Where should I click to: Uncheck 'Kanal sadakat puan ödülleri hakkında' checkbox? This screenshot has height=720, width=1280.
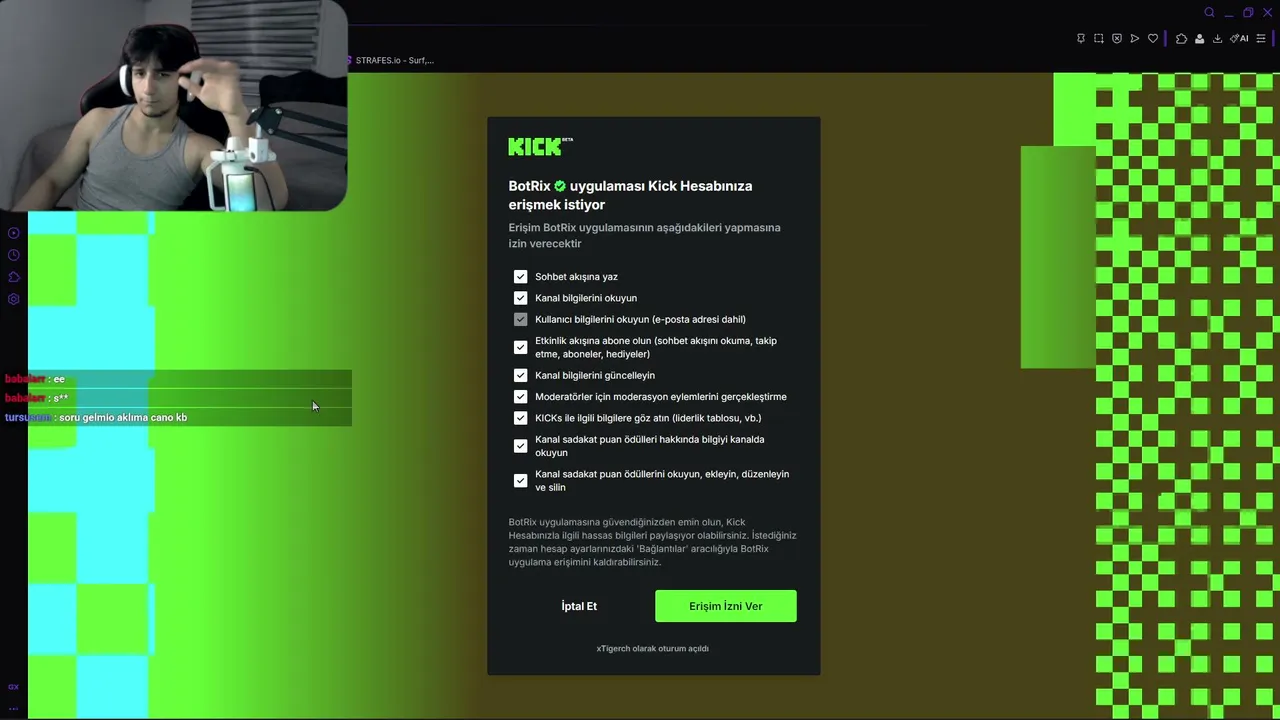(520, 446)
